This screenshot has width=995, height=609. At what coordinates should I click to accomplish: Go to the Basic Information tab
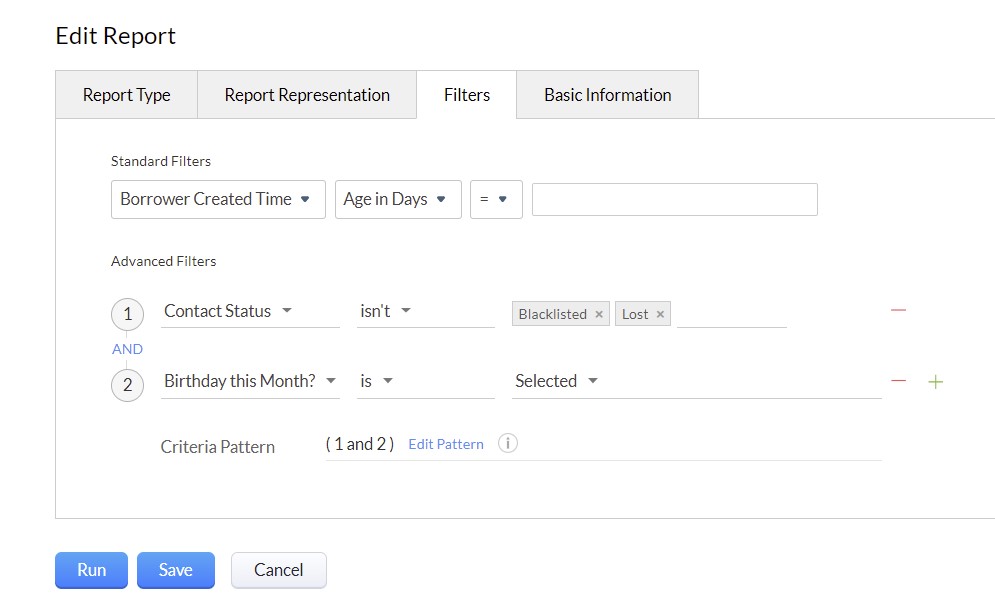[x=607, y=95]
